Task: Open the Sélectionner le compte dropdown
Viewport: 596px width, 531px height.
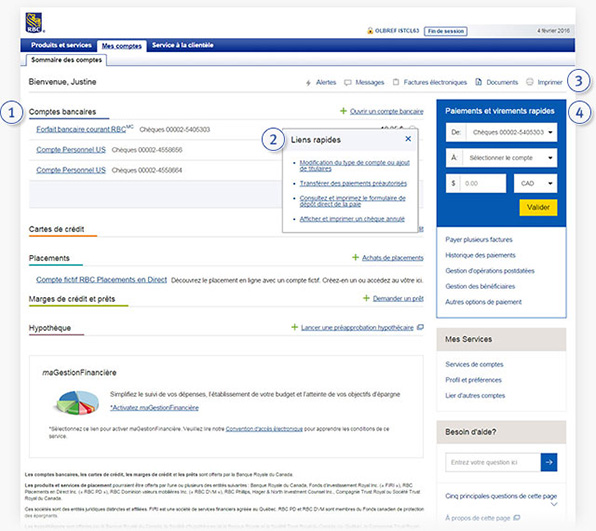Action: point(501,158)
